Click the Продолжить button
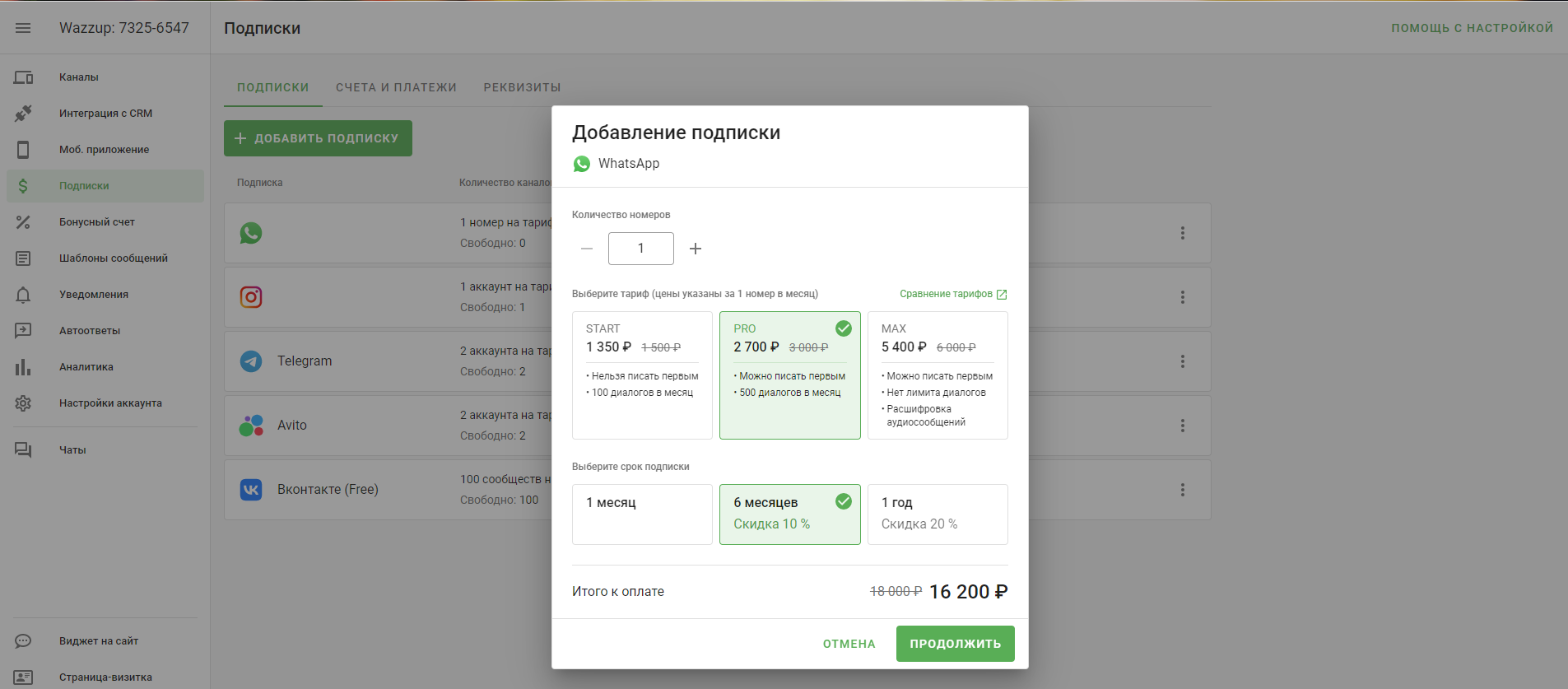1568x689 pixels. (x=955, y=644)
